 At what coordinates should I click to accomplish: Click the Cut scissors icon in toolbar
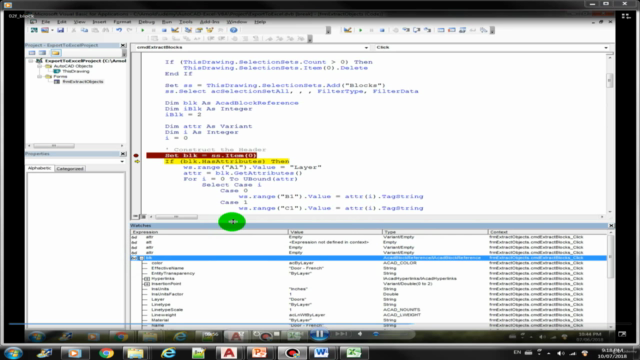pyautogui.click(x=73, y=30)
